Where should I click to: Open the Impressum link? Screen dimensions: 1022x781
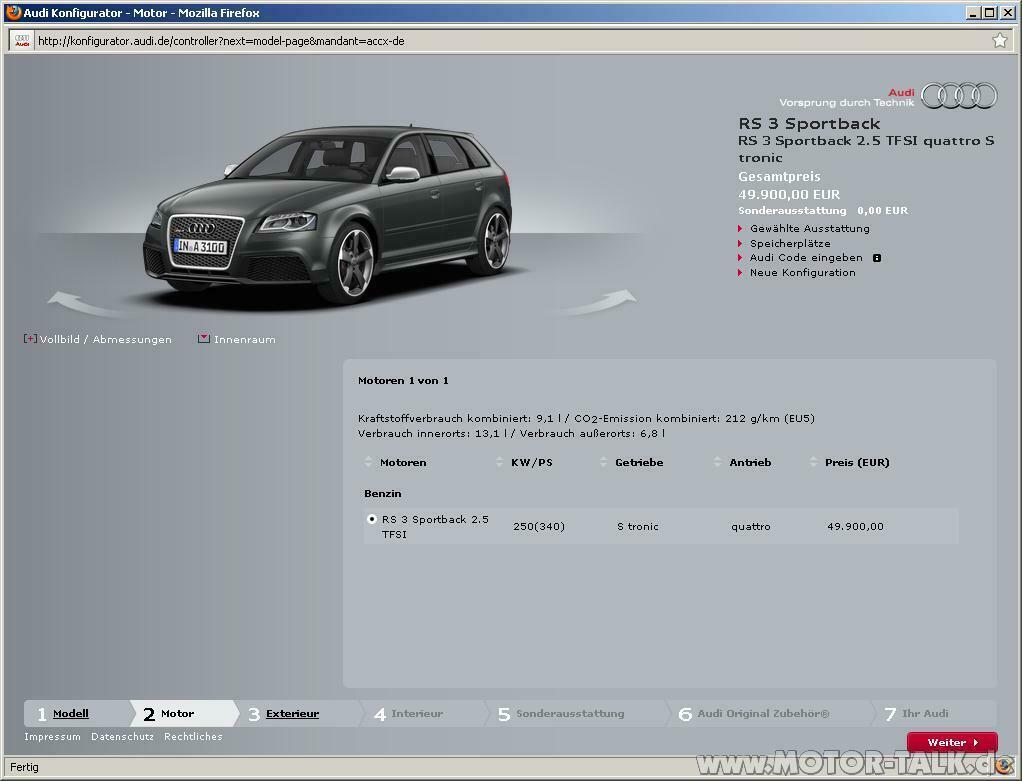51,736
